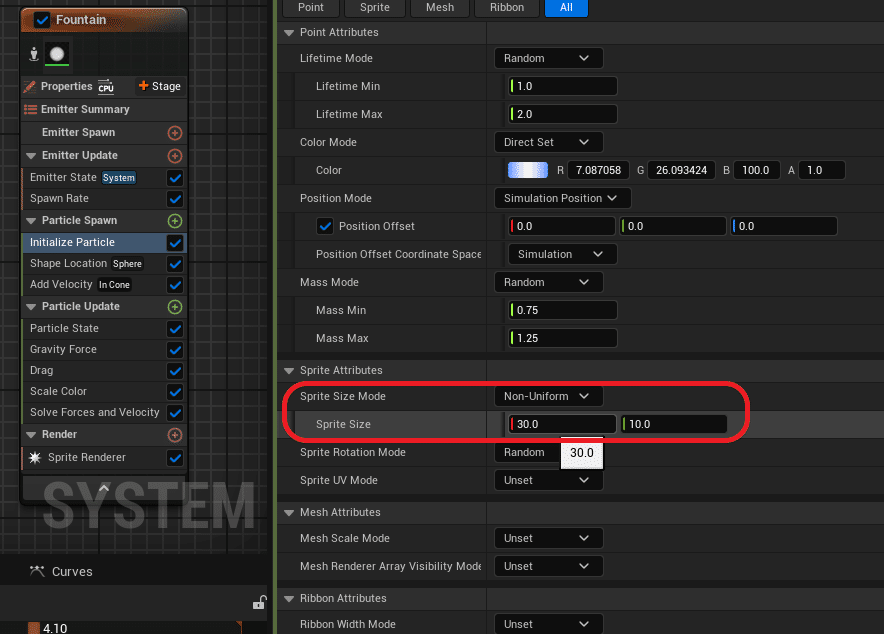Open the Color swatch picker
This screenshot has width=884, height=634.
528,170
